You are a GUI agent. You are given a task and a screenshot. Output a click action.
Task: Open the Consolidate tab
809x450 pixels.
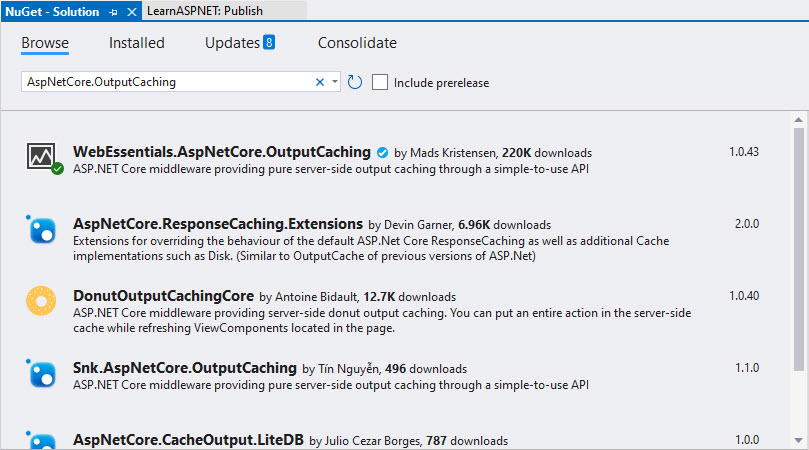[357, 43]
